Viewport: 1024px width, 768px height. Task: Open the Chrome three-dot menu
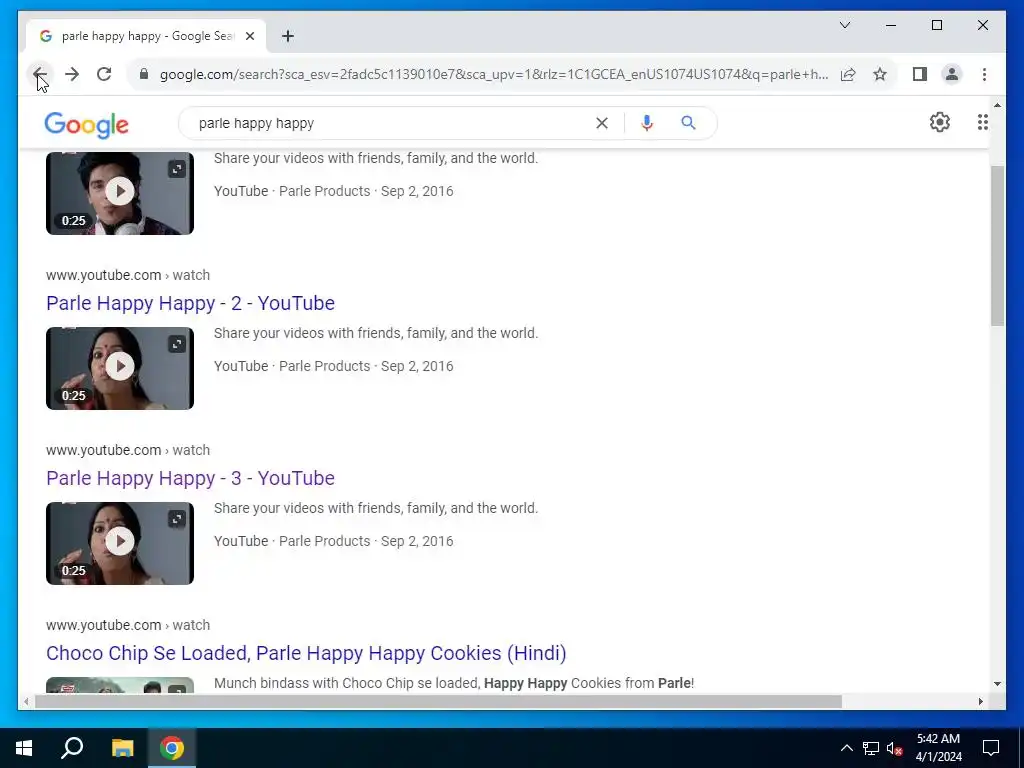[984, 74]
